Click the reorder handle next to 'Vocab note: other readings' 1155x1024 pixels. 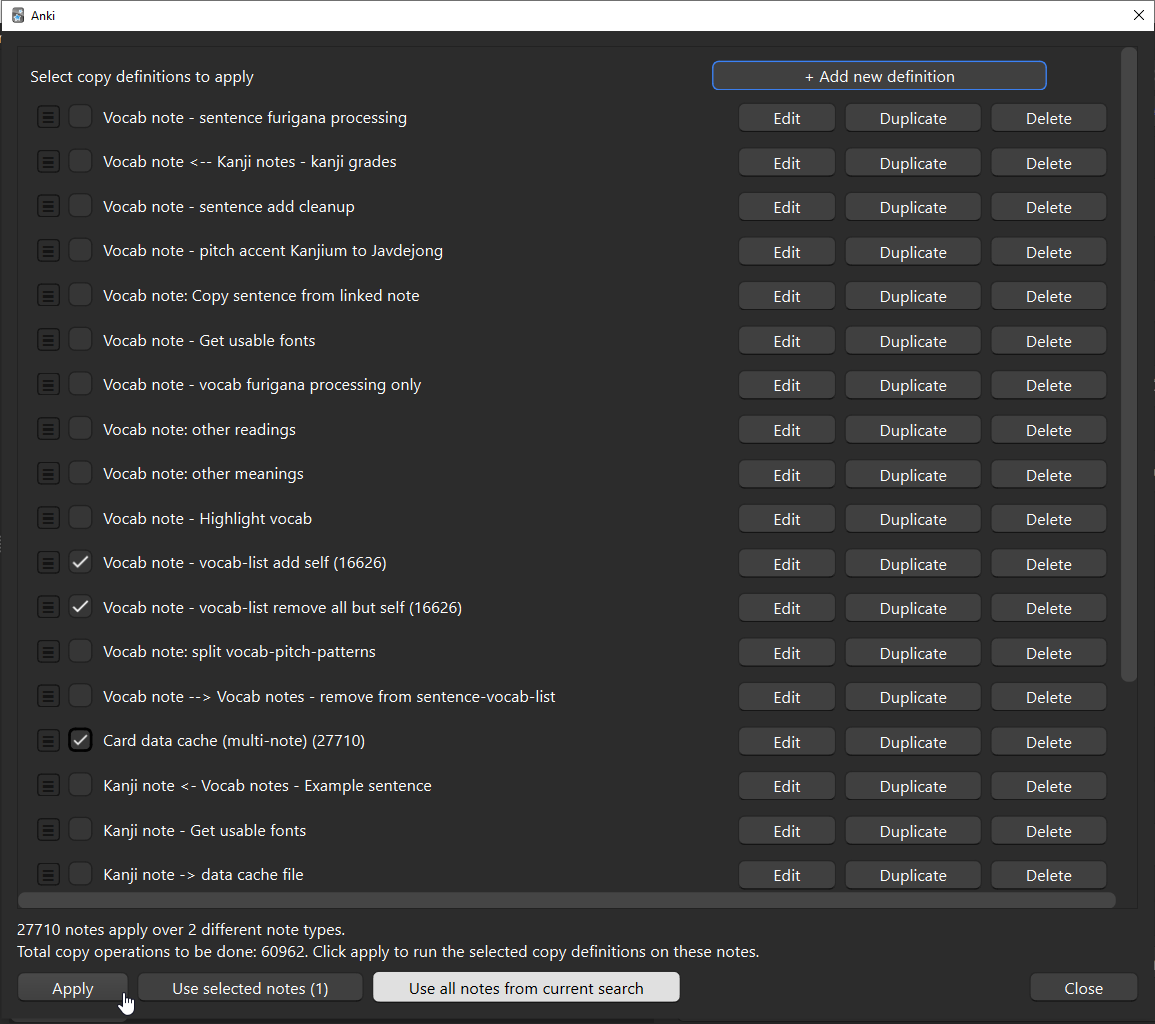(x=48, y=429)
